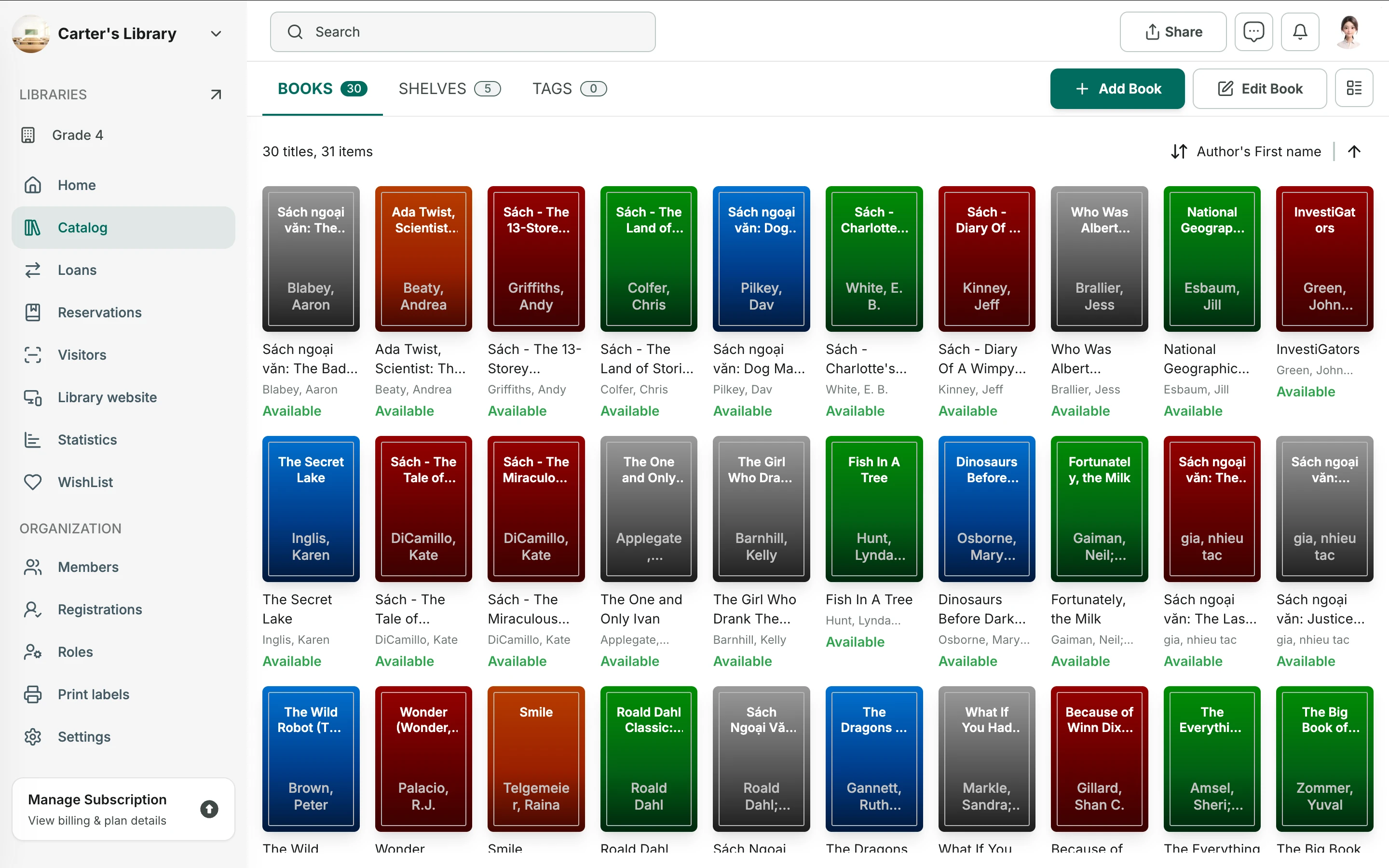1389x868 pixels.
Task: Click the Print labels printer icon
Action: [33, 694]
